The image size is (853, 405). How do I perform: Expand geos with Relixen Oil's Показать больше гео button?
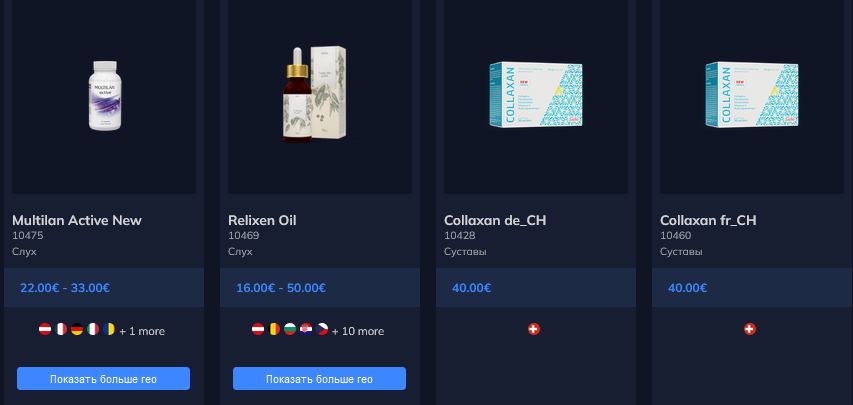click(319, 379)
